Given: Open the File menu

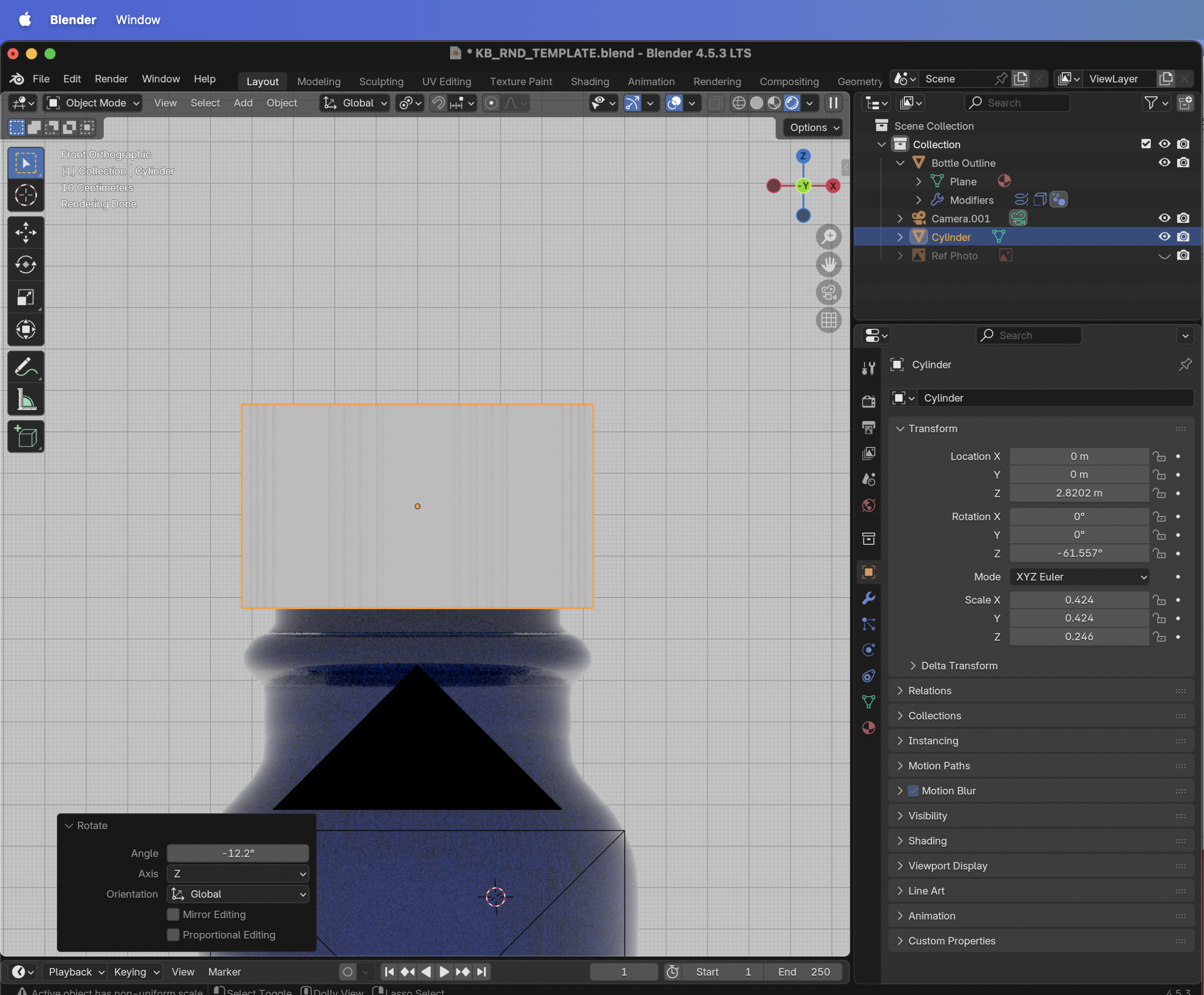Looking at the screenshot, I should (41, 79).
